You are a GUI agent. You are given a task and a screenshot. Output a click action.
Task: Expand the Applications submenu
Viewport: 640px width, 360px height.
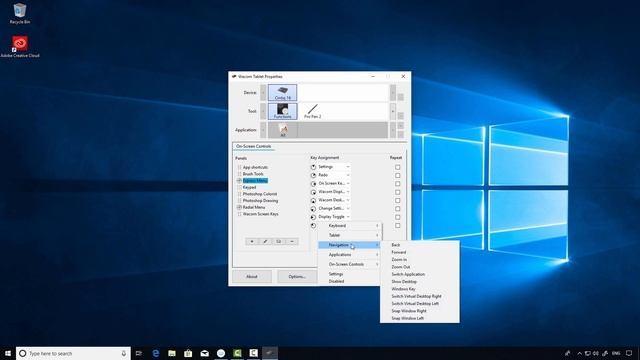349,255
